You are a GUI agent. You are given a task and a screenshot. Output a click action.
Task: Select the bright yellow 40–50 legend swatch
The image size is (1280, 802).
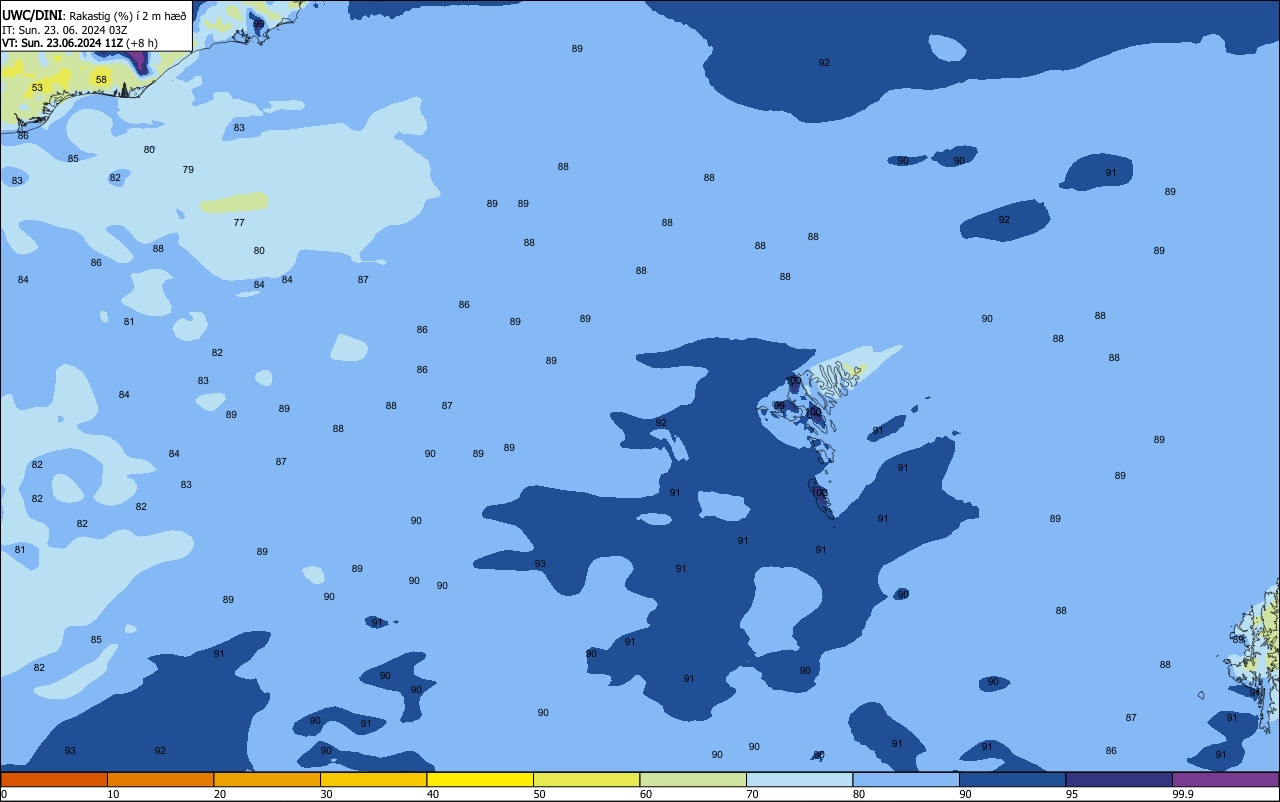(x=480, y=779)
